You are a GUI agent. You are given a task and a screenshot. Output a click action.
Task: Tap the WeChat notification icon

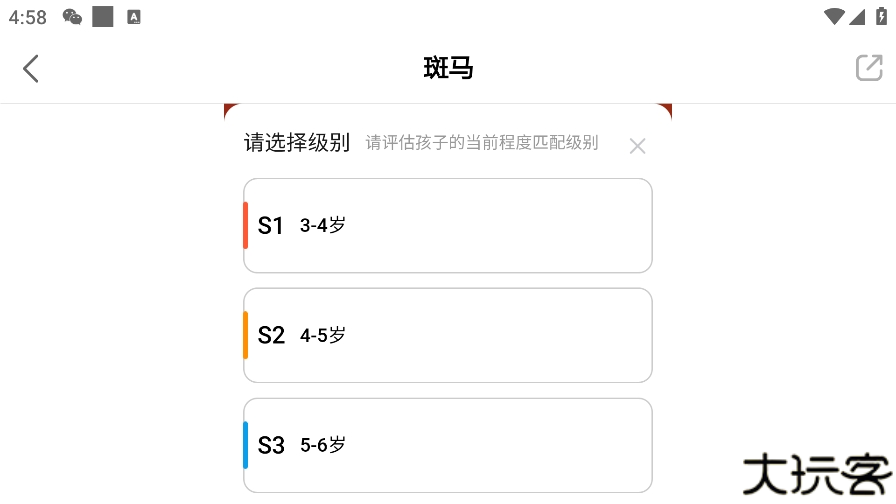pos(72,16)
